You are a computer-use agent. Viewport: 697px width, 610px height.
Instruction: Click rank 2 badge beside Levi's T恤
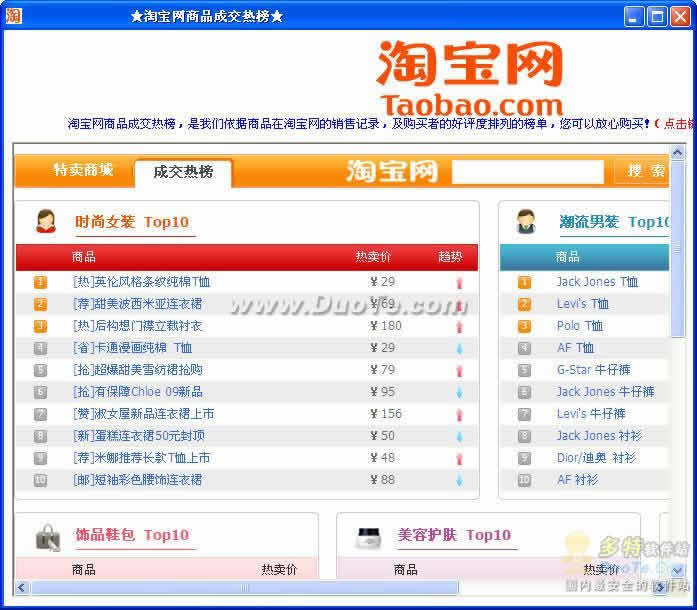coord(525,304)
